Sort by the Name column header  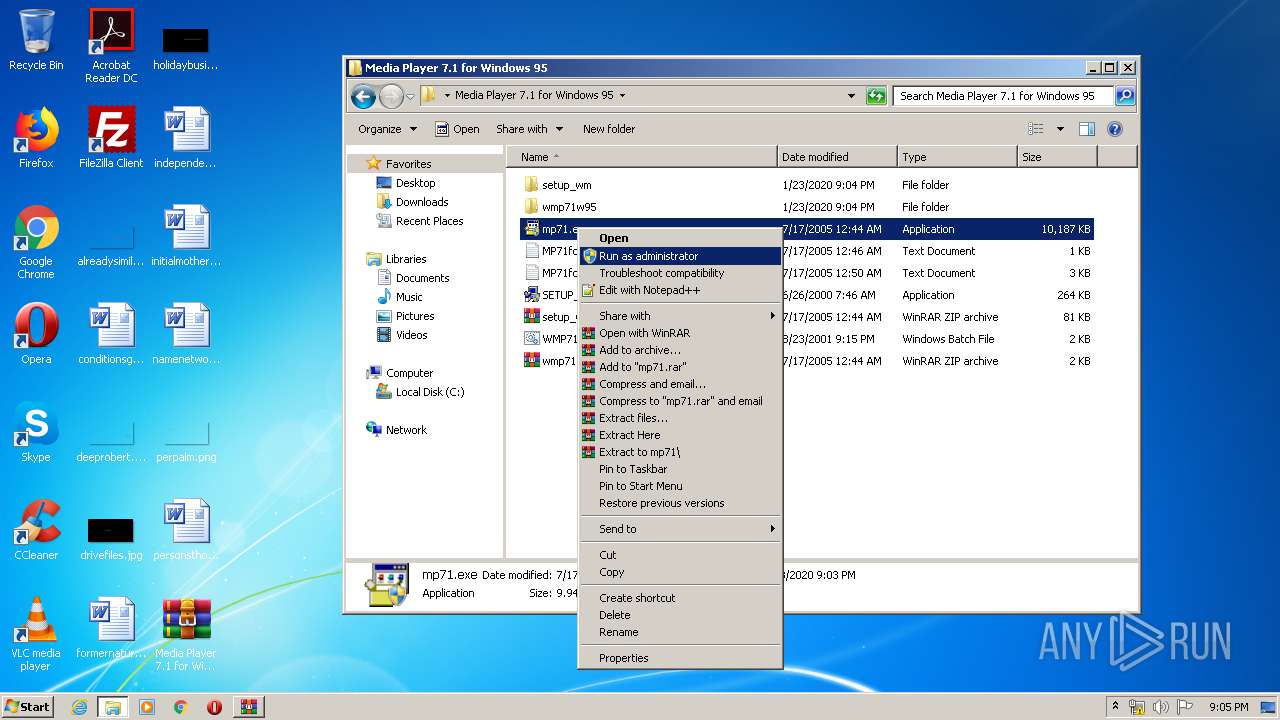point(642,157)
